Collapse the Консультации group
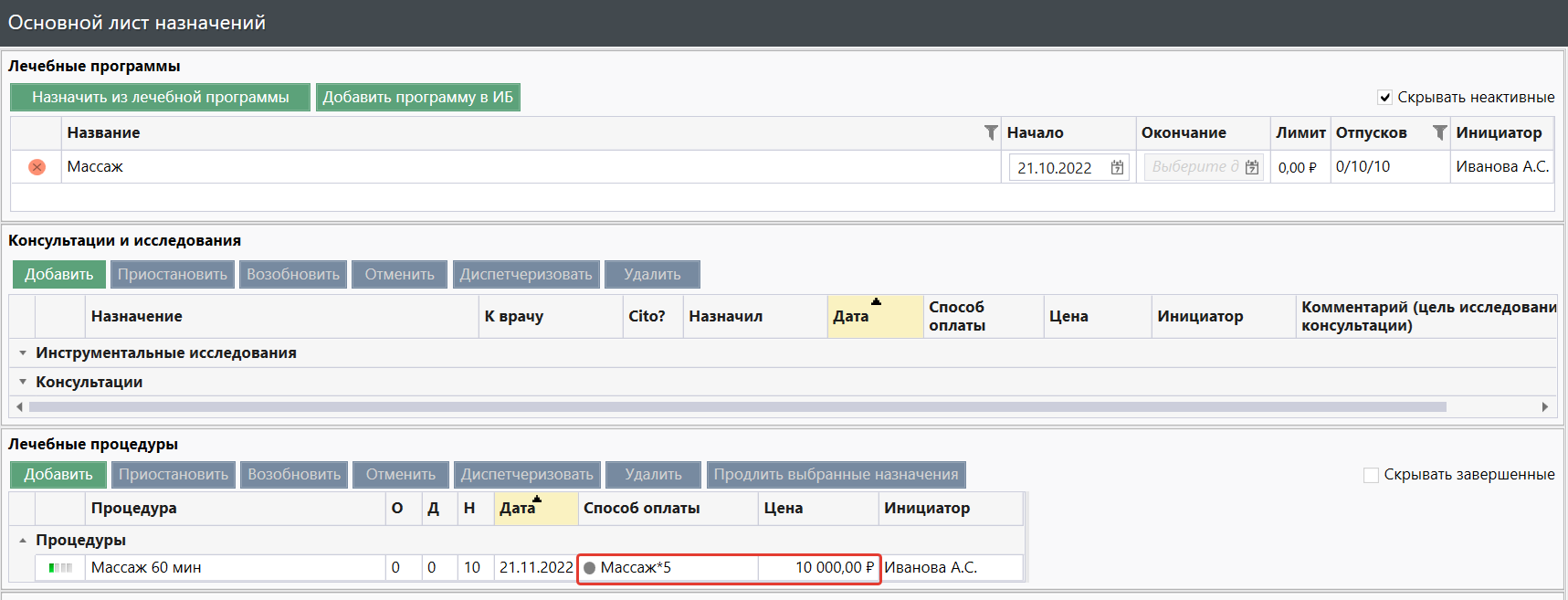This screenshot has width=1568, height=600. click(x=23, y=383)
